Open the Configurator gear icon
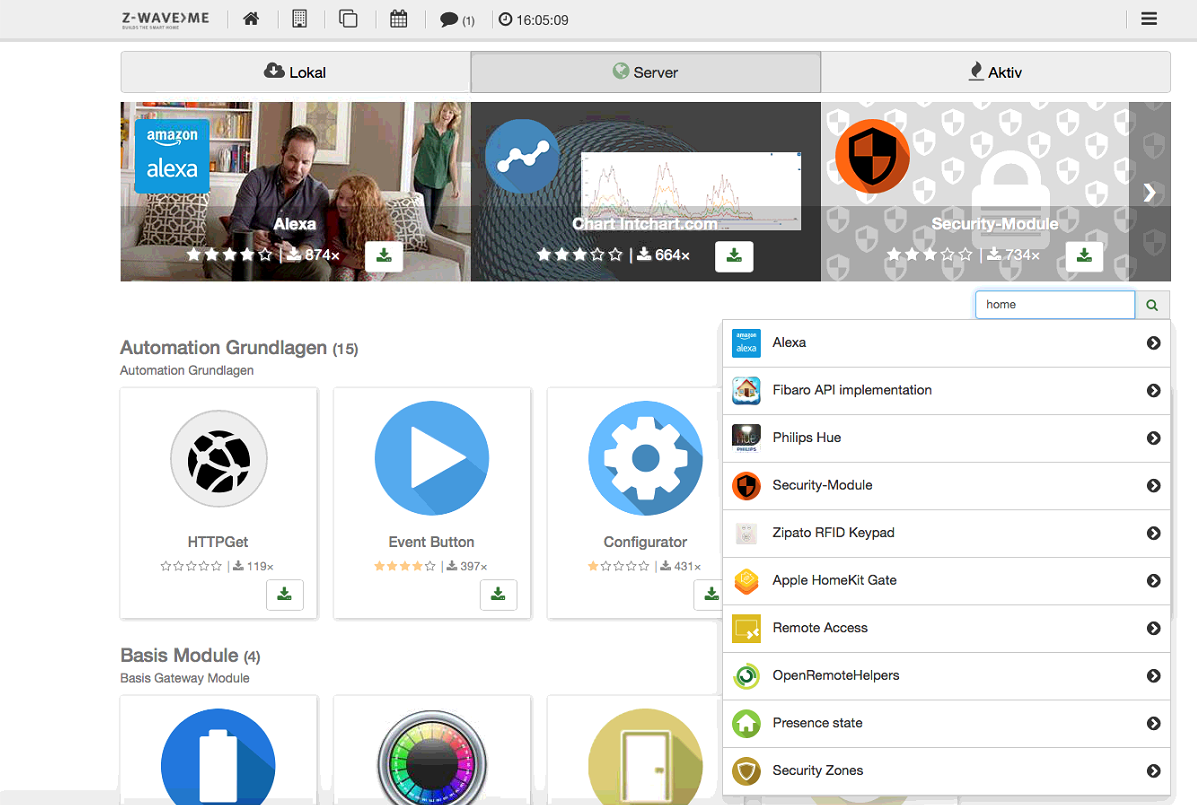The image size is (1197, 805). 646,458
